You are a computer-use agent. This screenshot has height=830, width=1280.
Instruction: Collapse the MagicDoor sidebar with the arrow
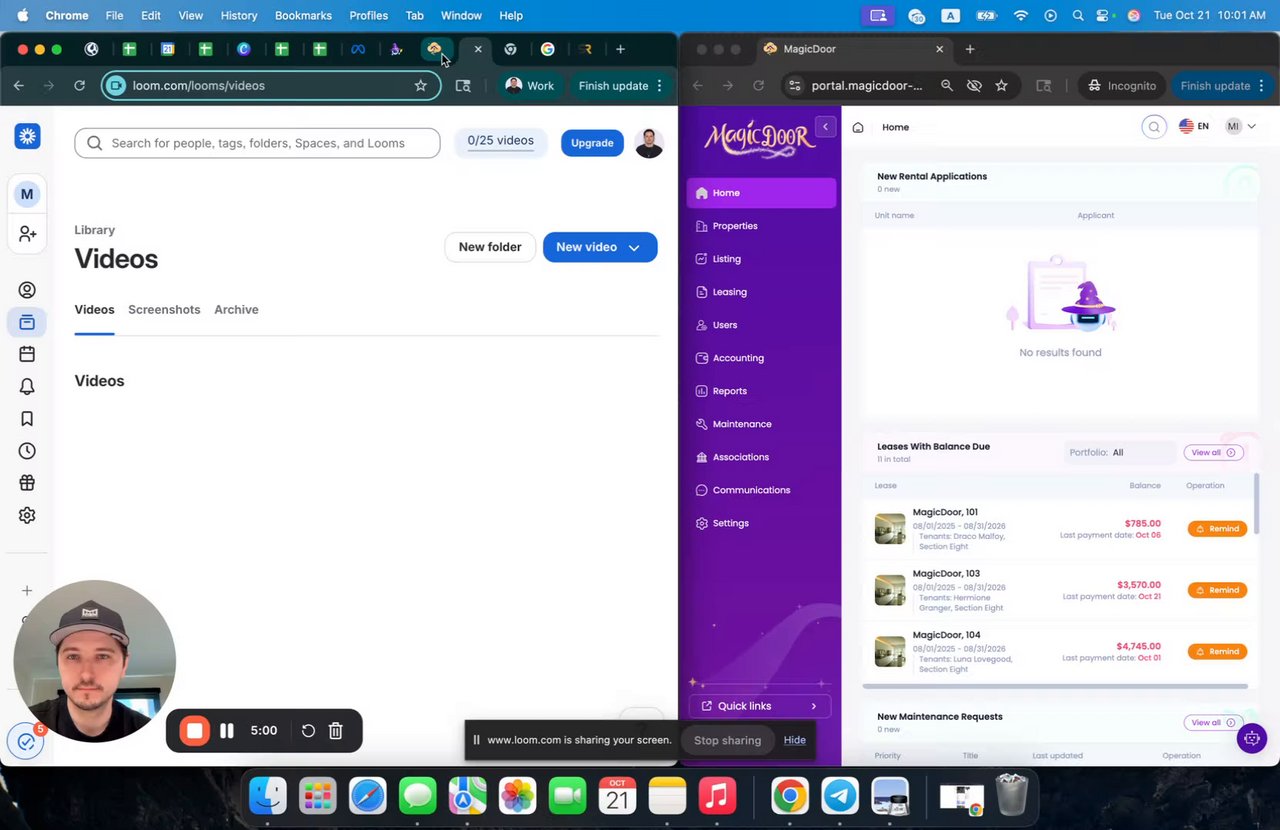(x=825, y=127)
